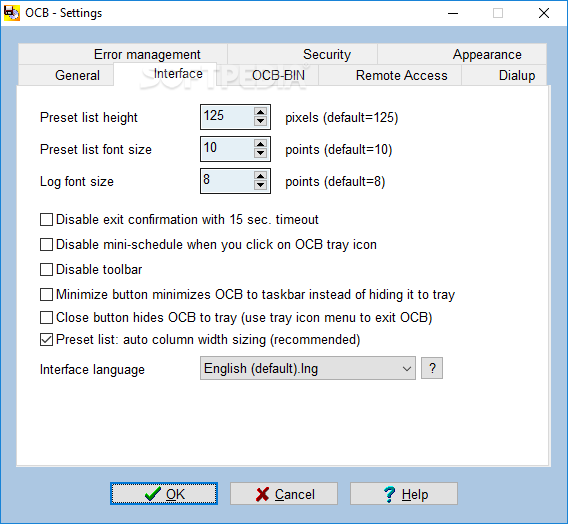Click the 'Preset list font size' label
Image resolution: width=568 pixels, height=524 pixels.
pyautogui.click(x=96, y=150)
